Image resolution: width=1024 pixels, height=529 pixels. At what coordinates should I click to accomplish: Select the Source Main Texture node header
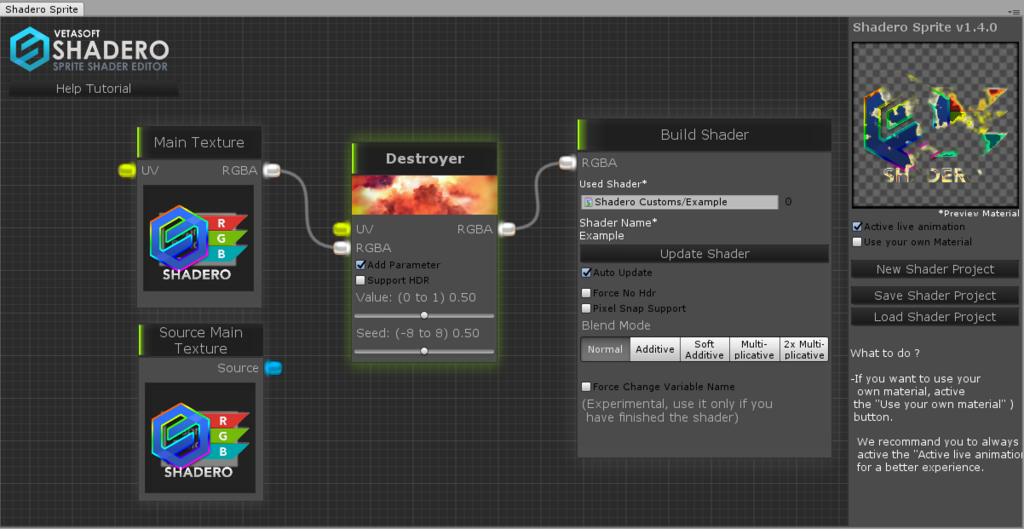pyautogui.click(x=200, y=340)
